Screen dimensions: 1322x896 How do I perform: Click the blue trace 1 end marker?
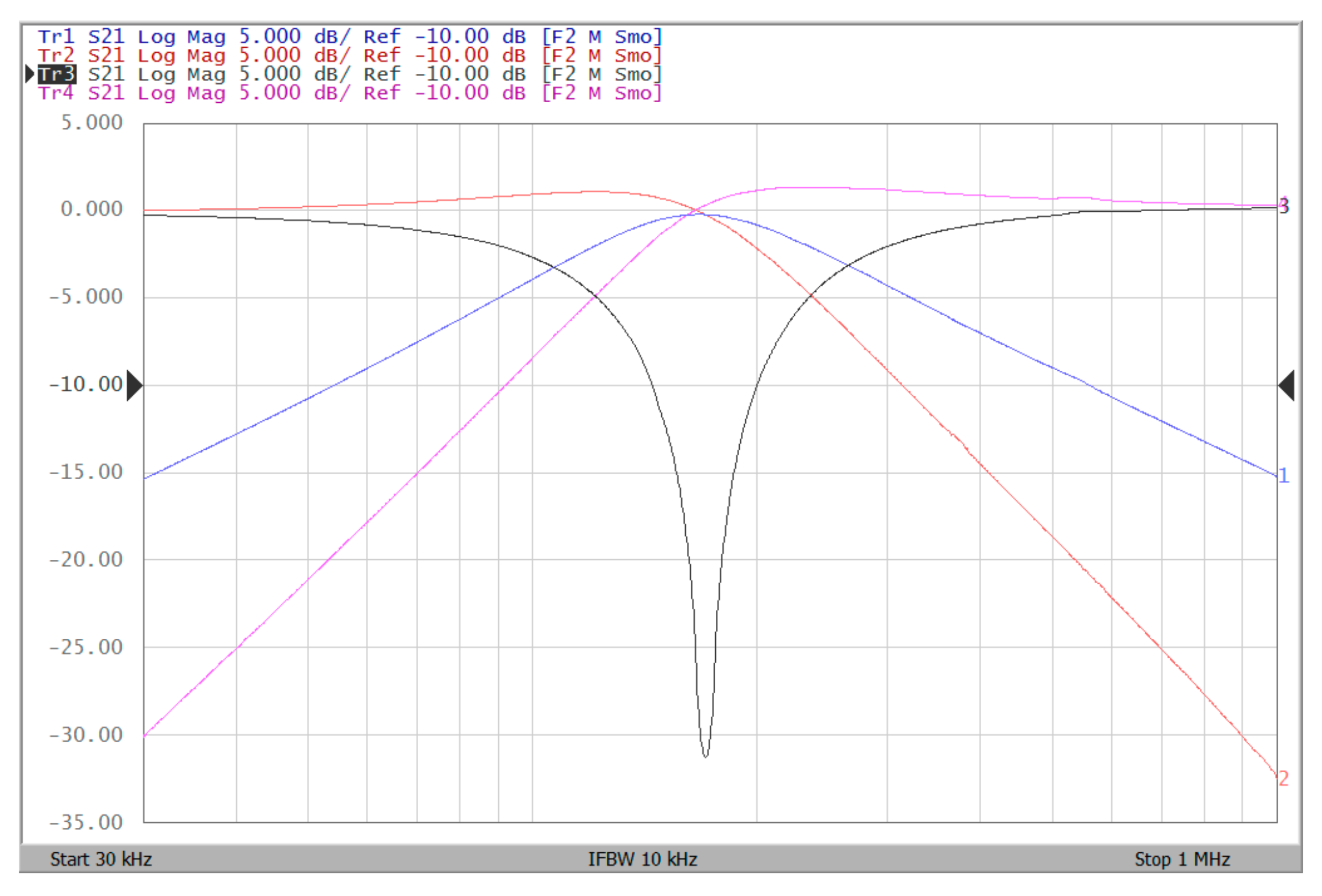(1284, 475)
